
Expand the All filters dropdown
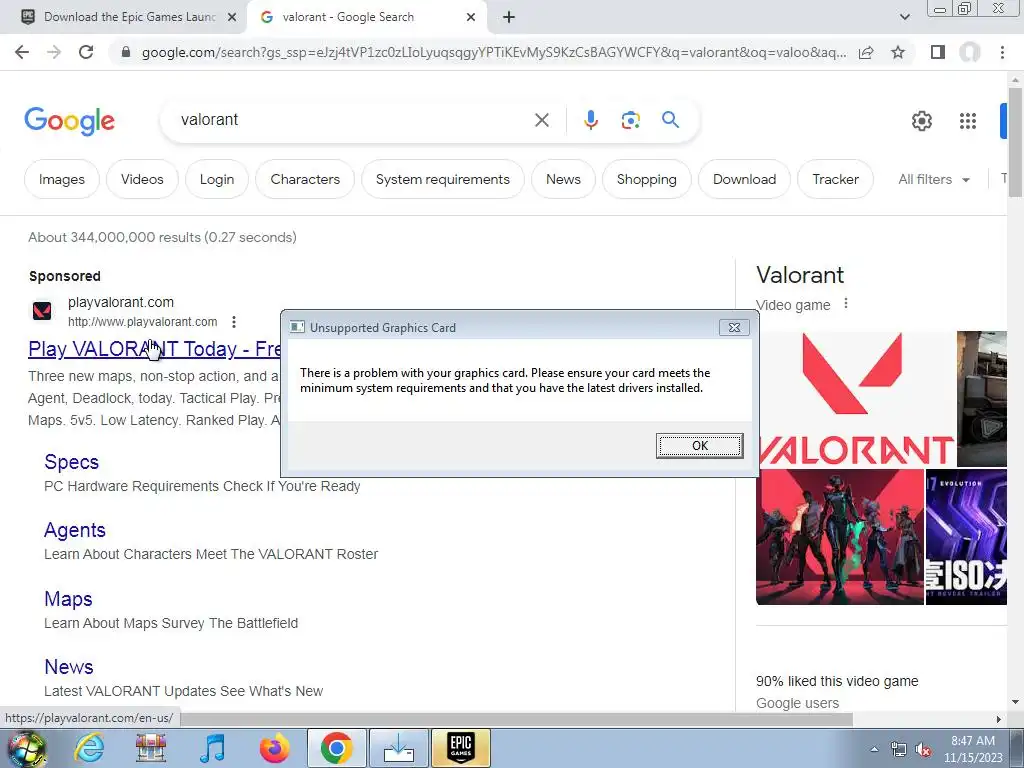[x=934, y=179]
